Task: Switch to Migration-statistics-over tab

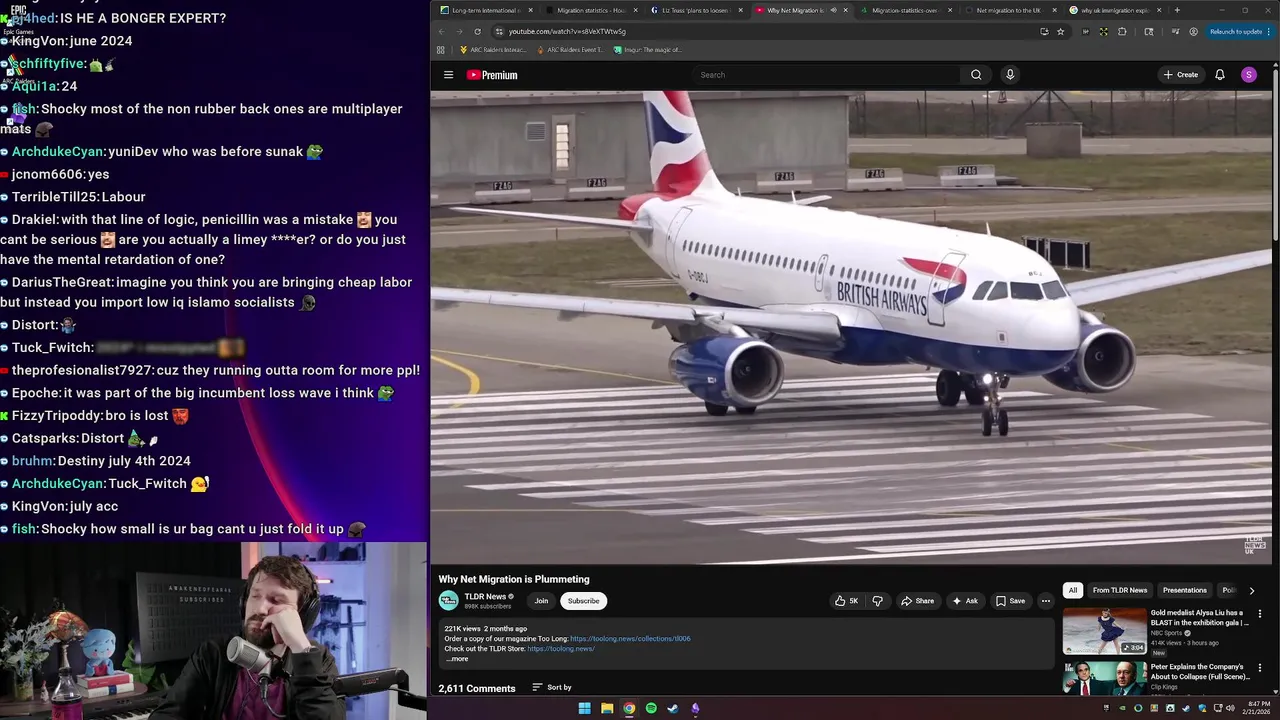Action: click(x=905, y=10)
